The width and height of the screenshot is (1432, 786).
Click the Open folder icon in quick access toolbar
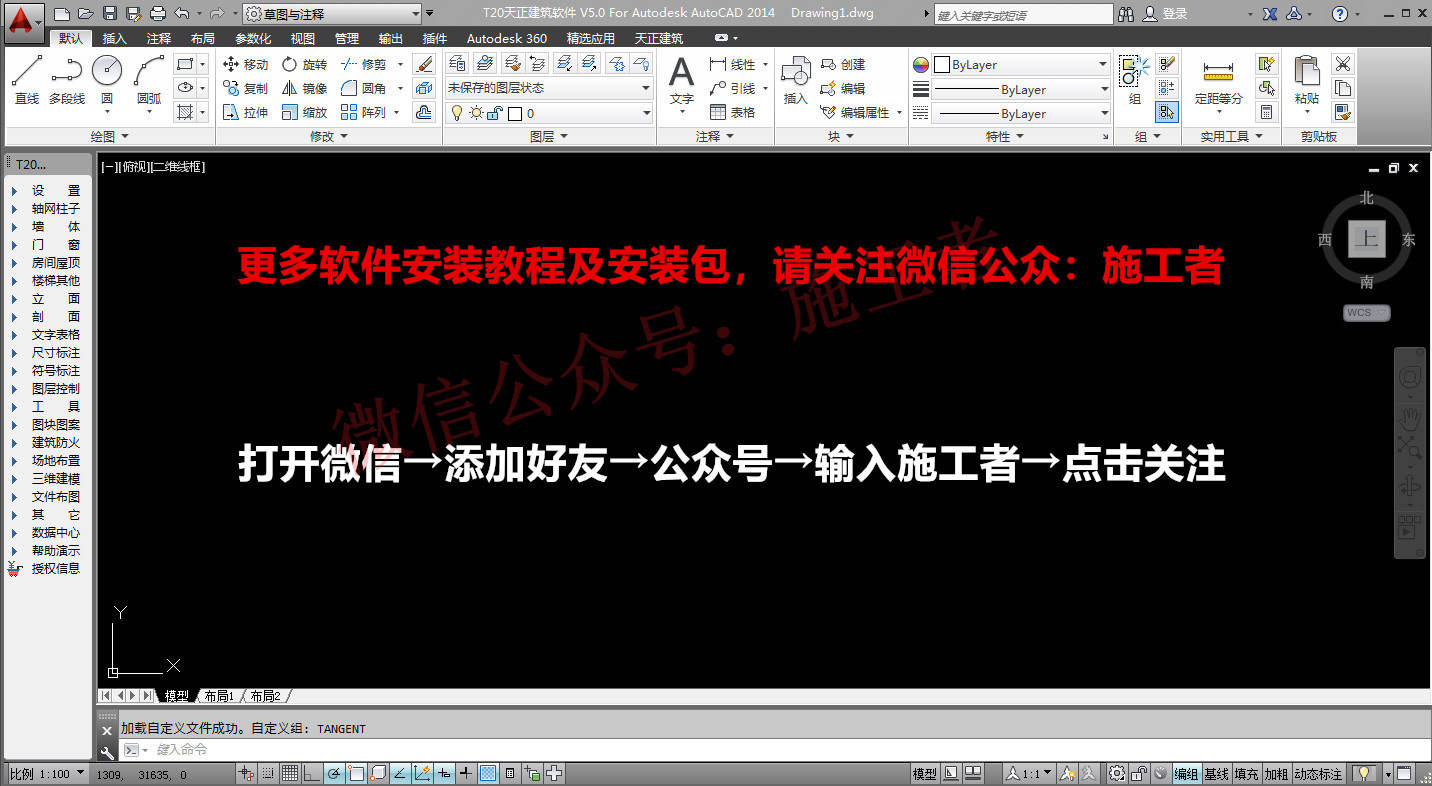(x=86, y=13)
